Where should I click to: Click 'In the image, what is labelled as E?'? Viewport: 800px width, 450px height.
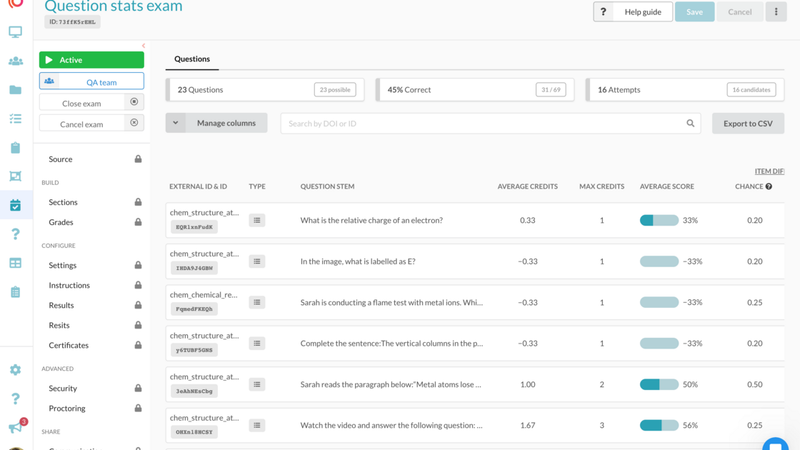tap(358, 261)
